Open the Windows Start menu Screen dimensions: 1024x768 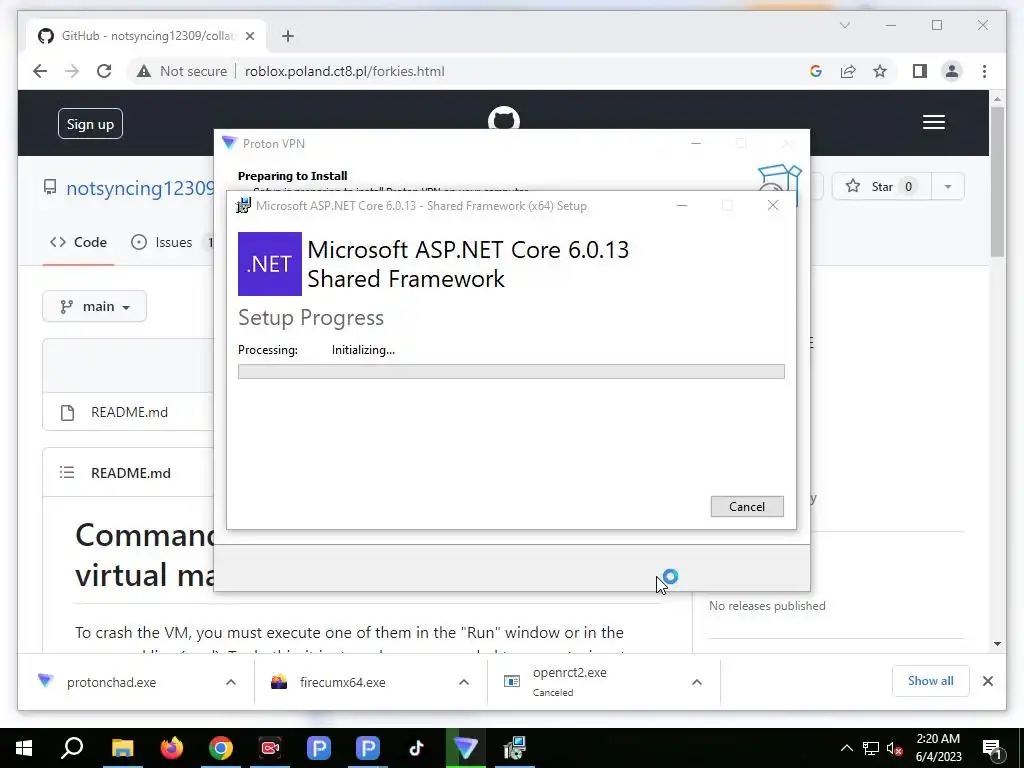pos(24,748)
